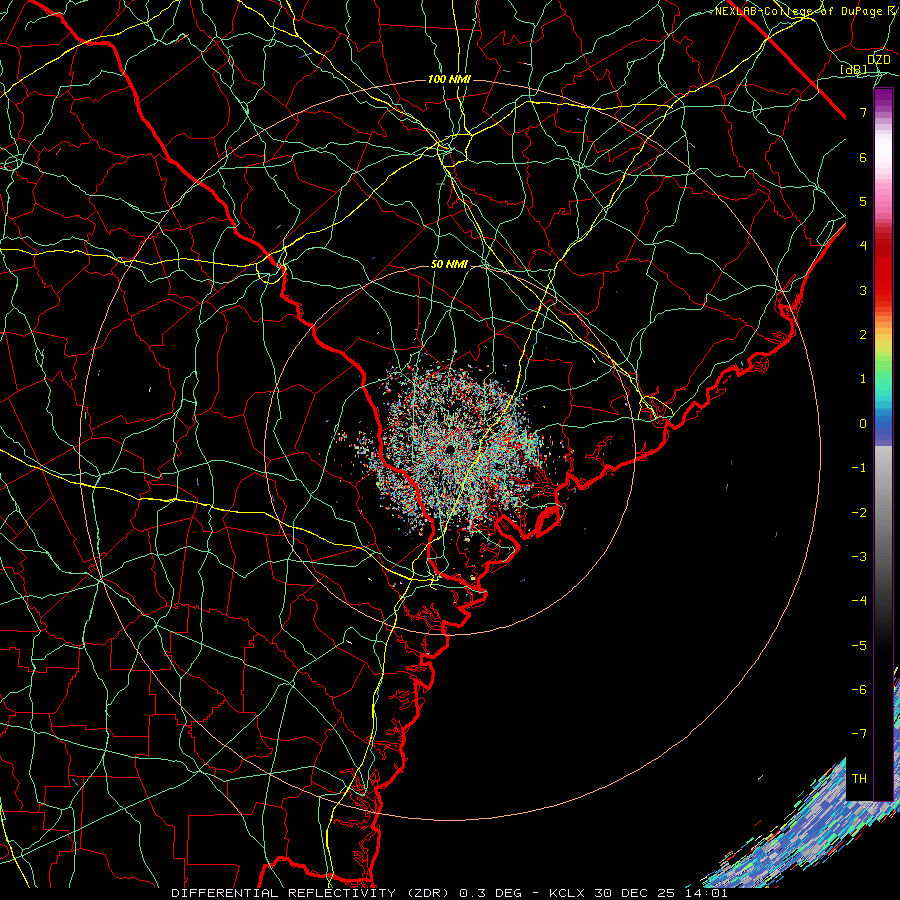Screen dimensions: 900x900
Task: Click the 5 label on the color scale
Action: (x=863, y=201)
